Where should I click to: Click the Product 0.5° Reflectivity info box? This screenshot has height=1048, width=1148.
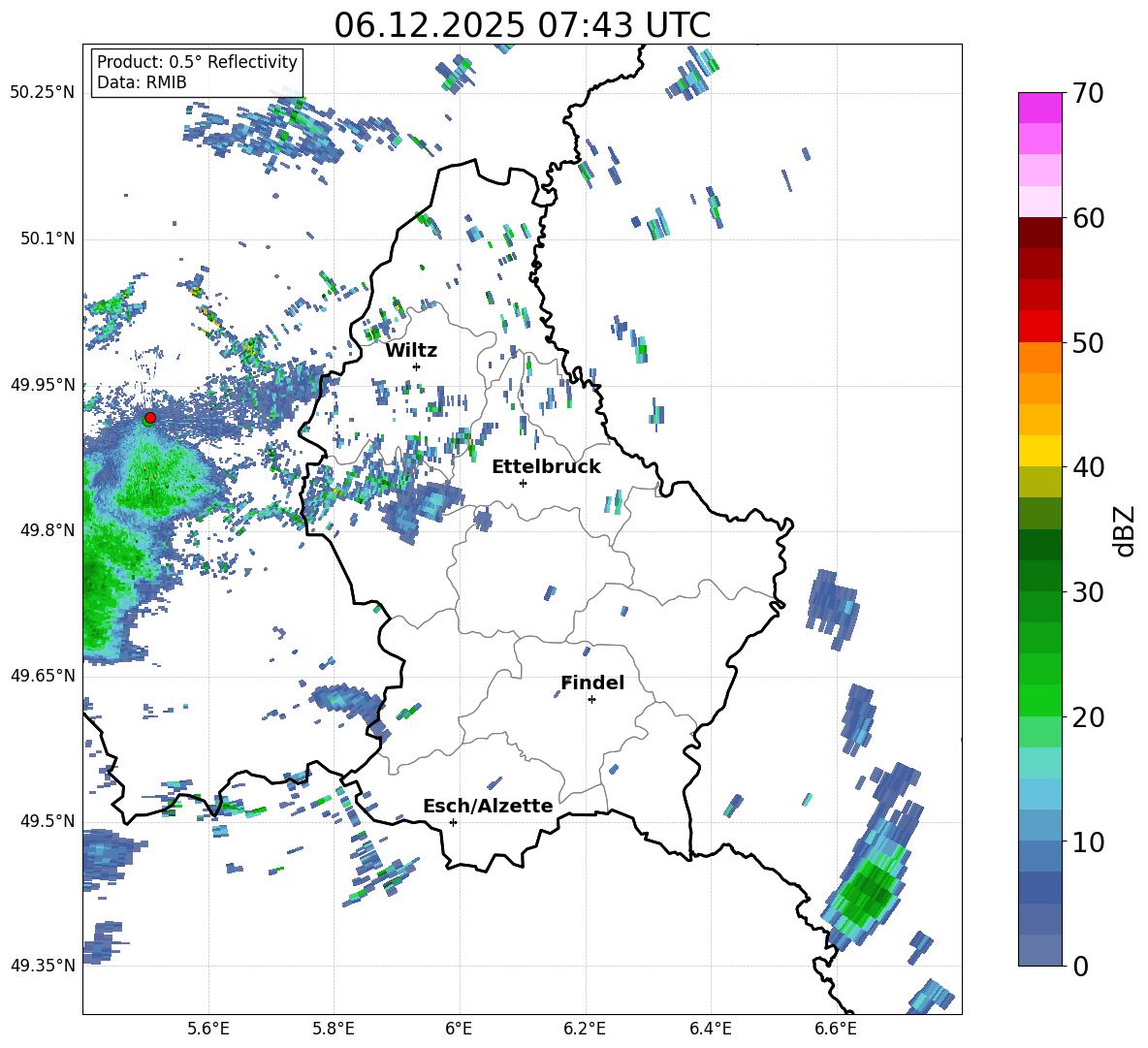tap(197, 72)
